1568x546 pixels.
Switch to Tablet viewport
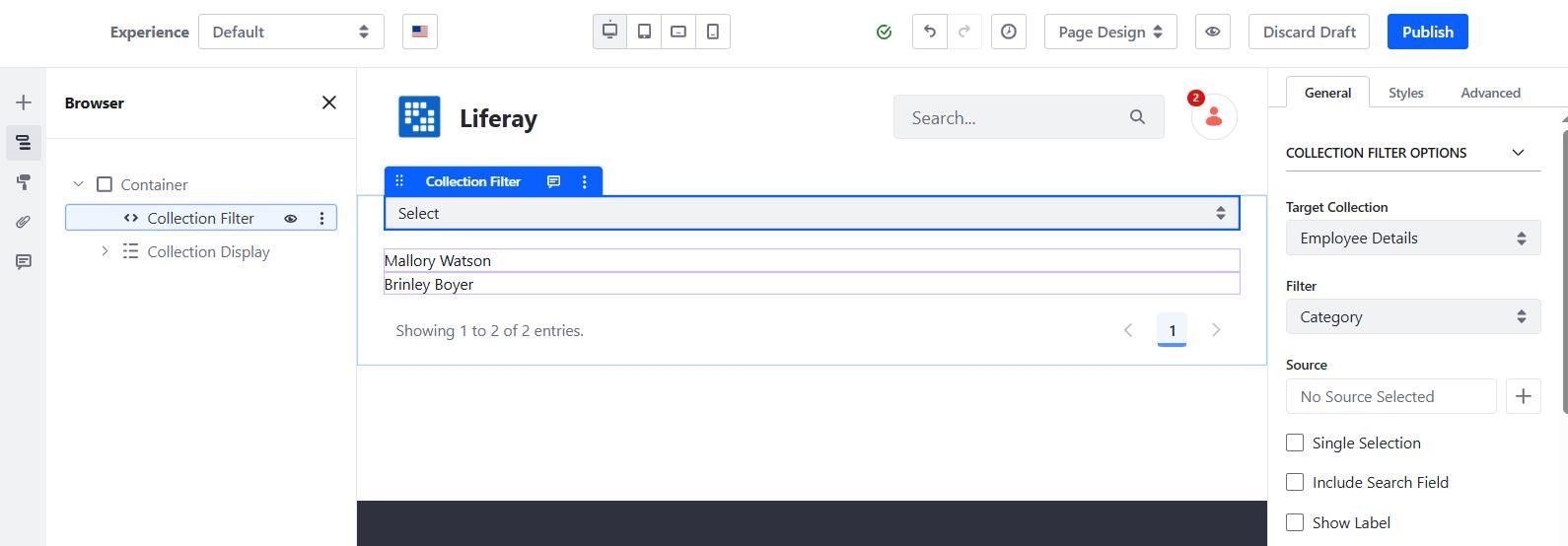pyautogui.click(x=644, y=32)
